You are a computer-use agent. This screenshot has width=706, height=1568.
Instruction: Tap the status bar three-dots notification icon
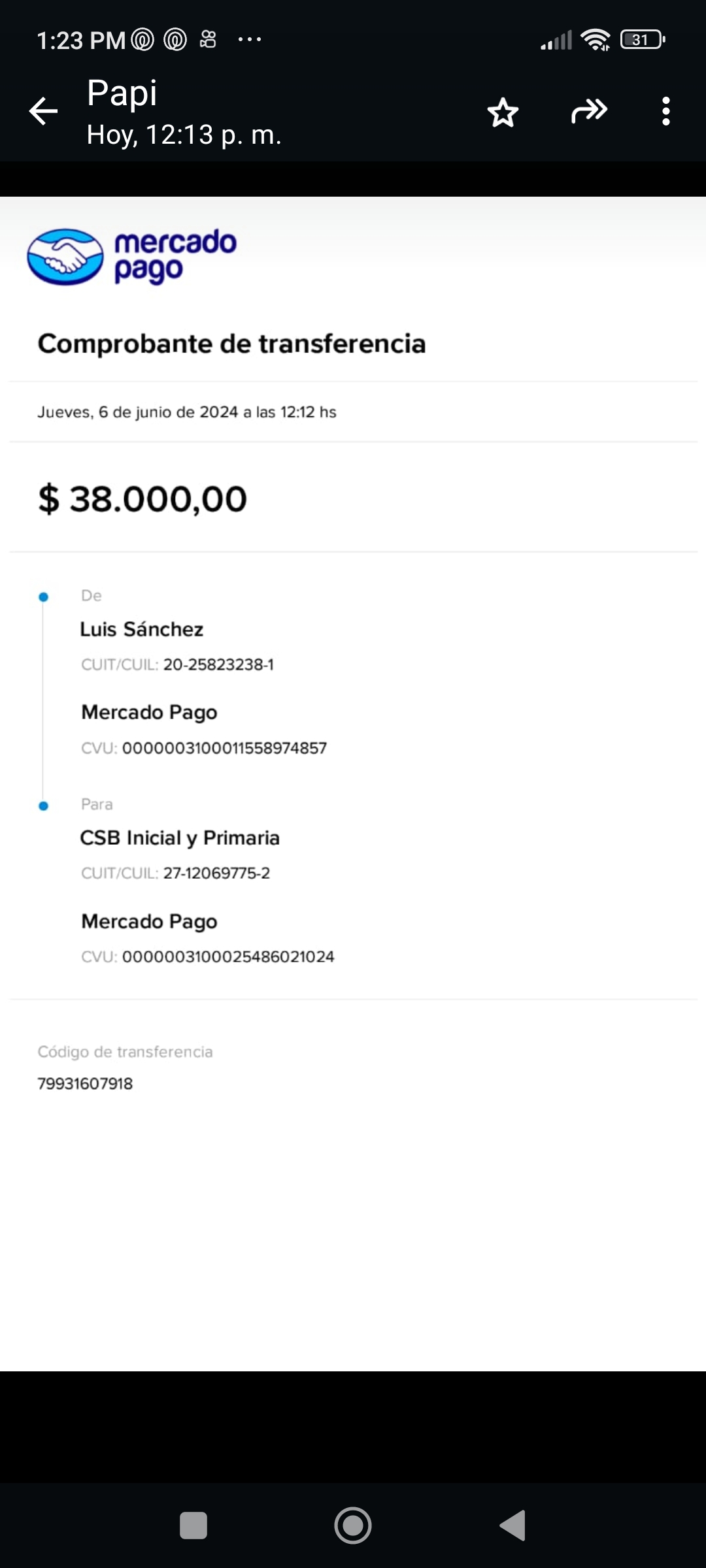pyautogui.click(x=250, y=40)
